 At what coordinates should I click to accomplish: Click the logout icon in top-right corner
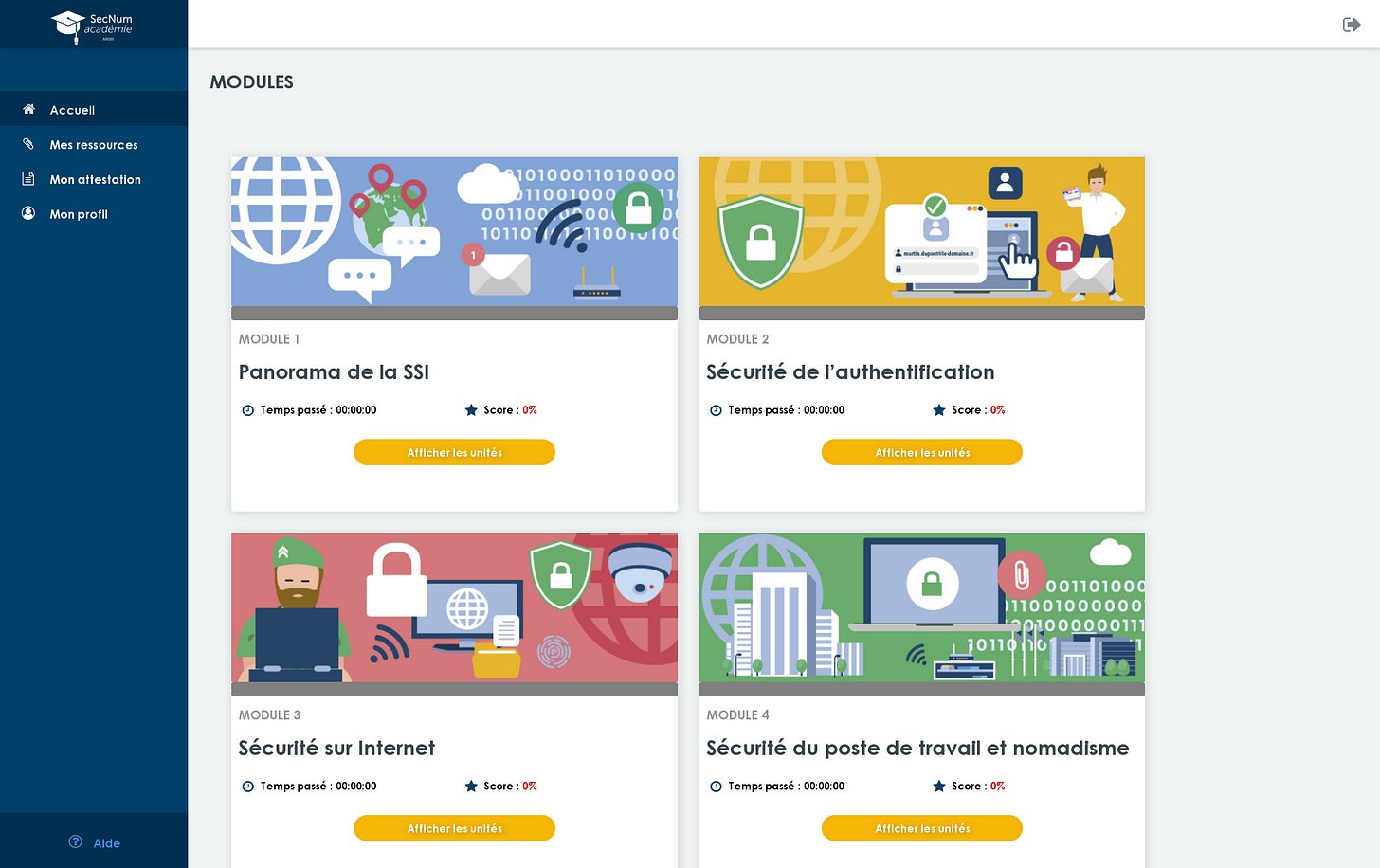pyautogui.click(x=1352, y=25)
